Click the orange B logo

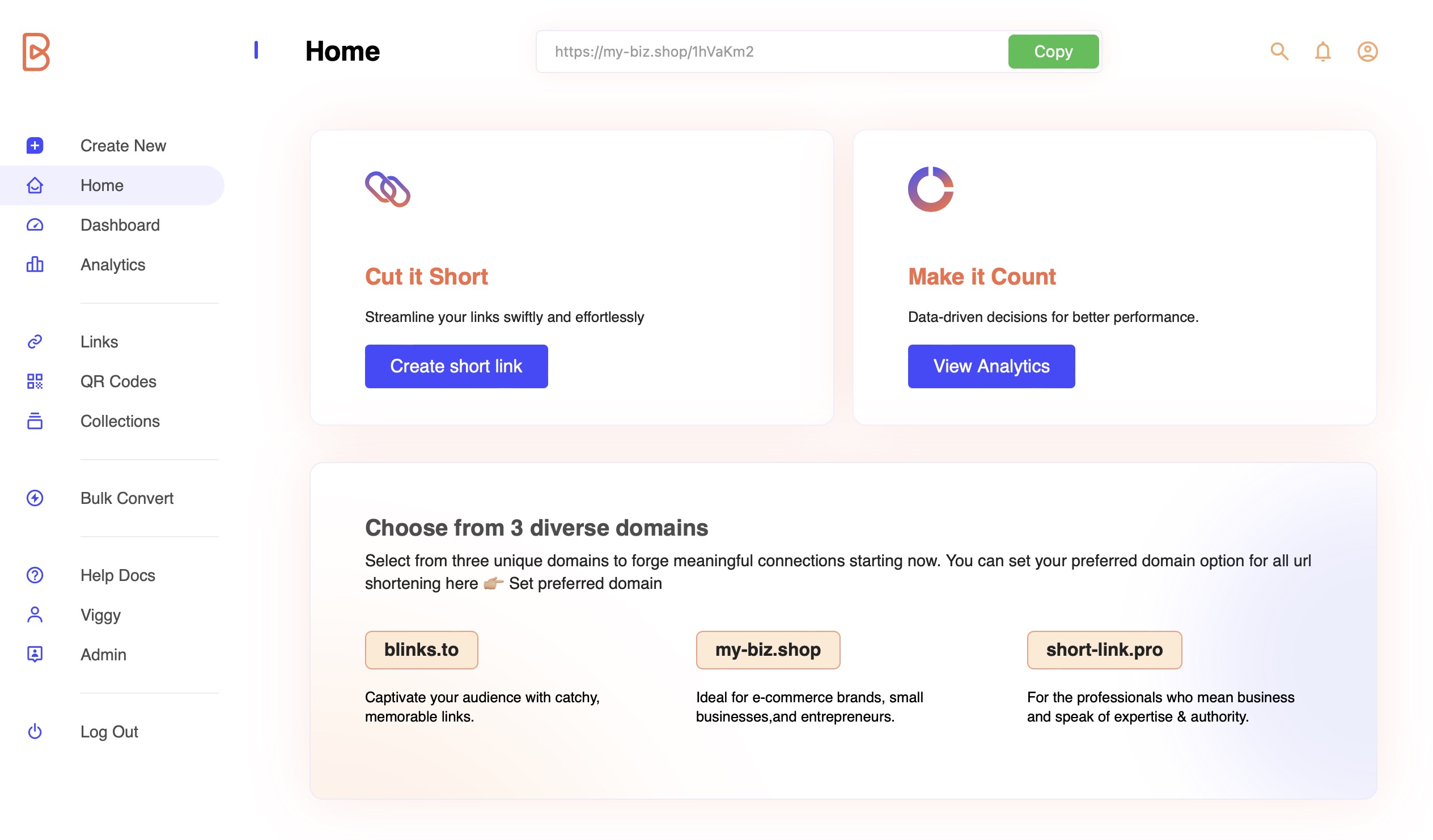pos(36,52)
